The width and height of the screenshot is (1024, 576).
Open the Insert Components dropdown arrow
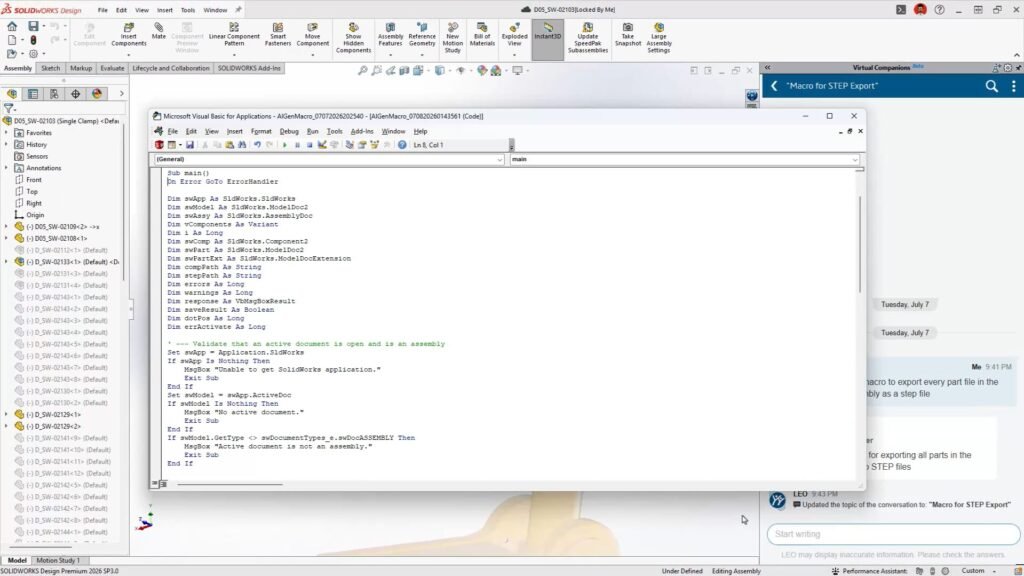129,55
